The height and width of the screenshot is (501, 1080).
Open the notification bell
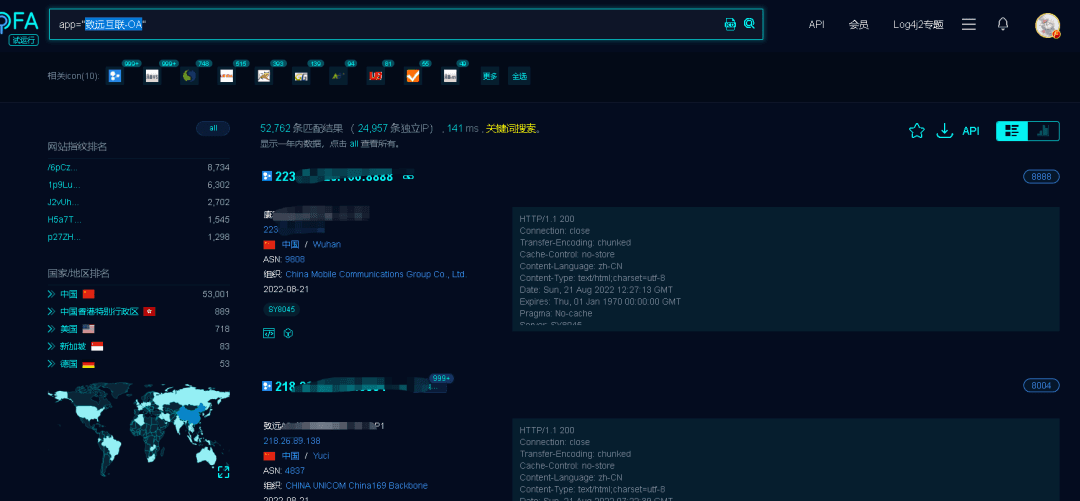1003,24
